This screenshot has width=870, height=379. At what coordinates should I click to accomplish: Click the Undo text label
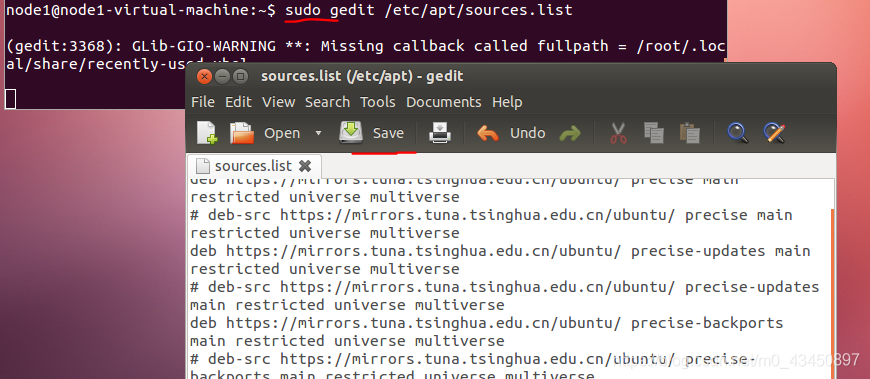point(528,133)
